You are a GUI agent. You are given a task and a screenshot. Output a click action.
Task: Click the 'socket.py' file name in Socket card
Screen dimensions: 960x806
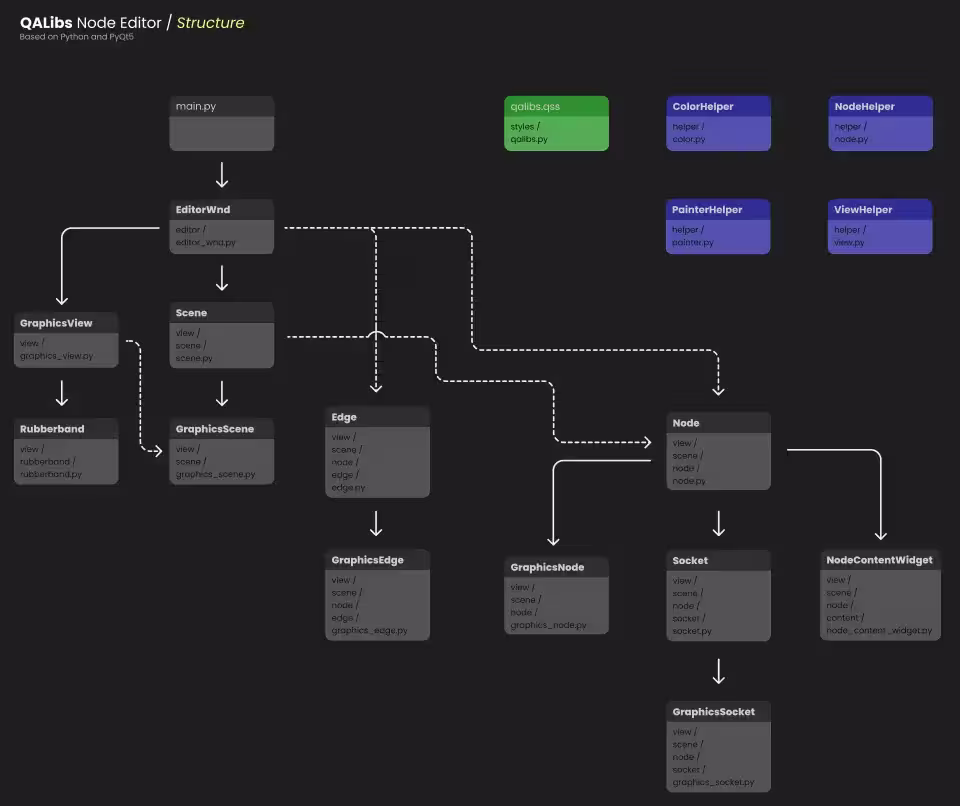pos(692,631)
